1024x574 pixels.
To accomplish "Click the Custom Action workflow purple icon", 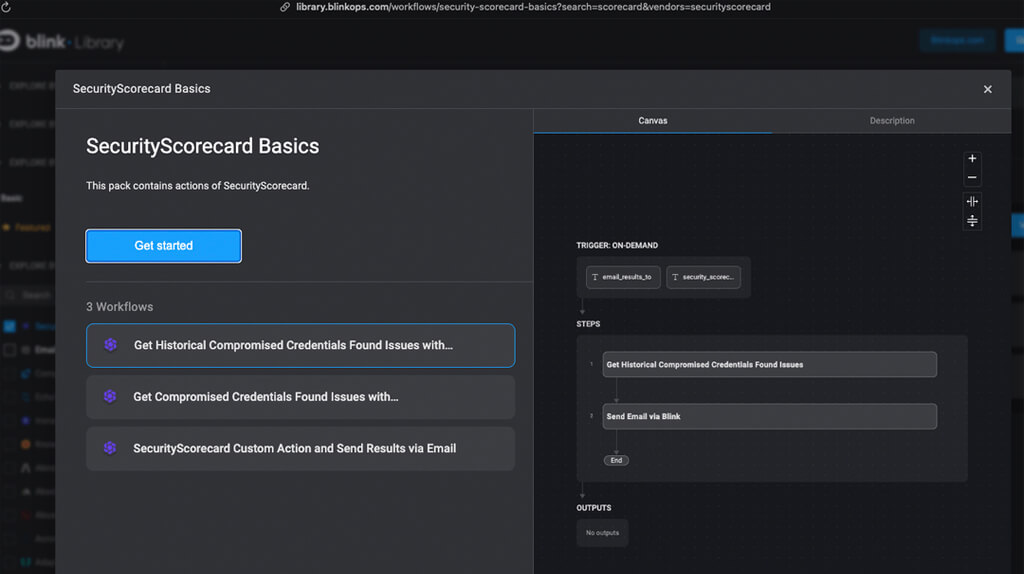I will click(x=110, y=448).
